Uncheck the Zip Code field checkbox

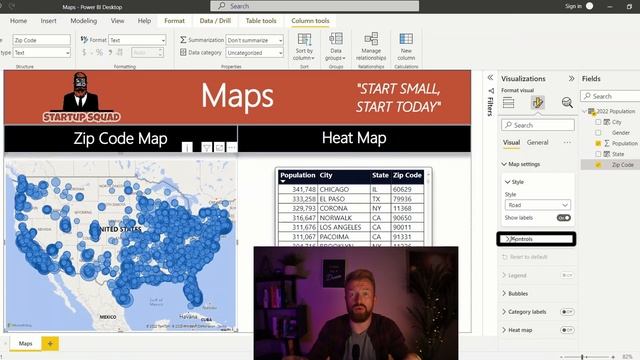coord(598,164)
